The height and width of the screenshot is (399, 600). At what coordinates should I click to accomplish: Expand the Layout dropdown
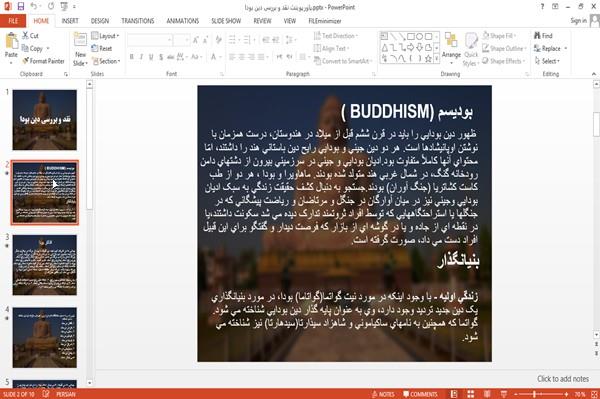pyautogui.click(x=105, y=36)
